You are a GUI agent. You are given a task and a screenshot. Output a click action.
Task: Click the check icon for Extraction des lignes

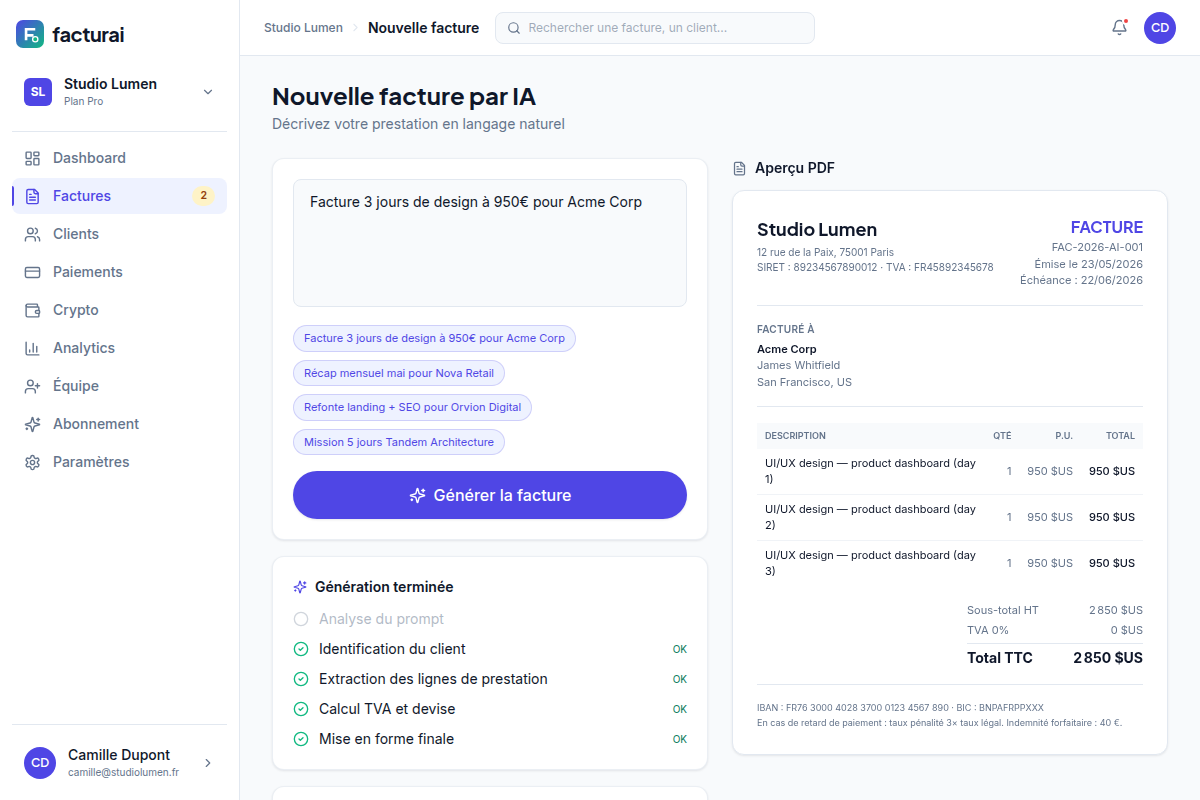[301, 679]
